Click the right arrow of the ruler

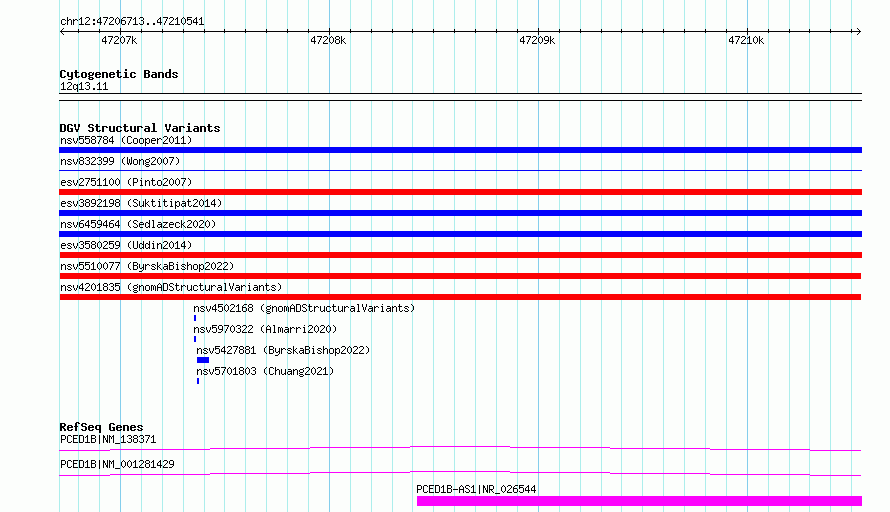pos(858,31)
